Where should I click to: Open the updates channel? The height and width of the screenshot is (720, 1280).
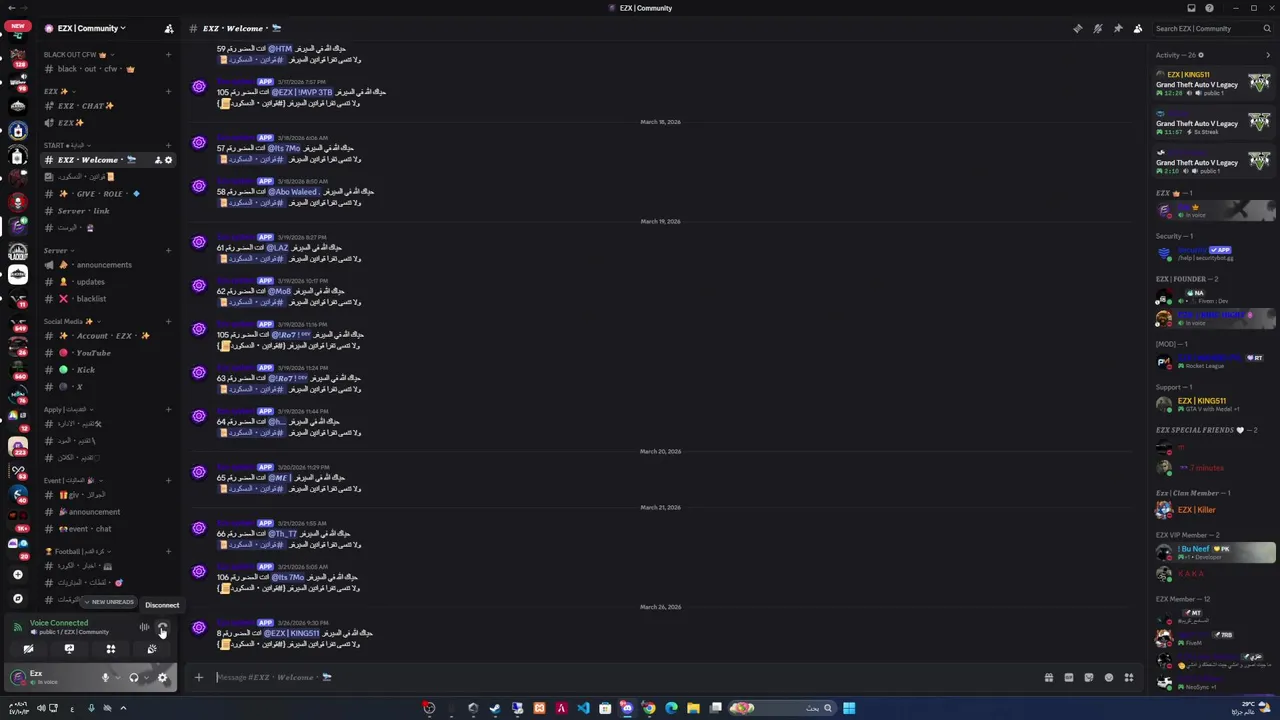tap(108, 282)
